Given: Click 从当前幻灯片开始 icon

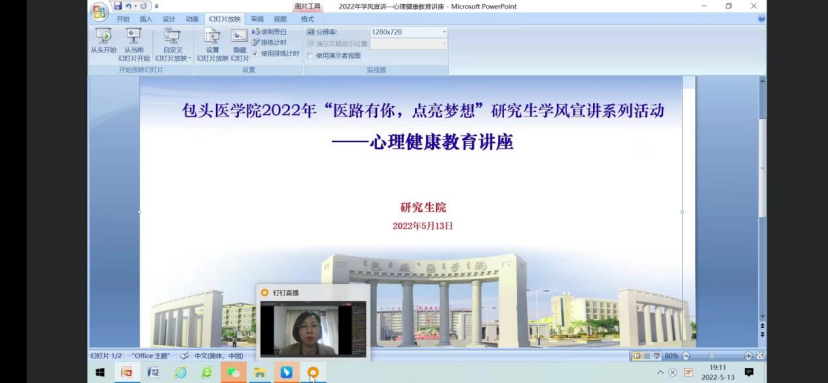Looking at the screenshot, I should click(134, 45).
